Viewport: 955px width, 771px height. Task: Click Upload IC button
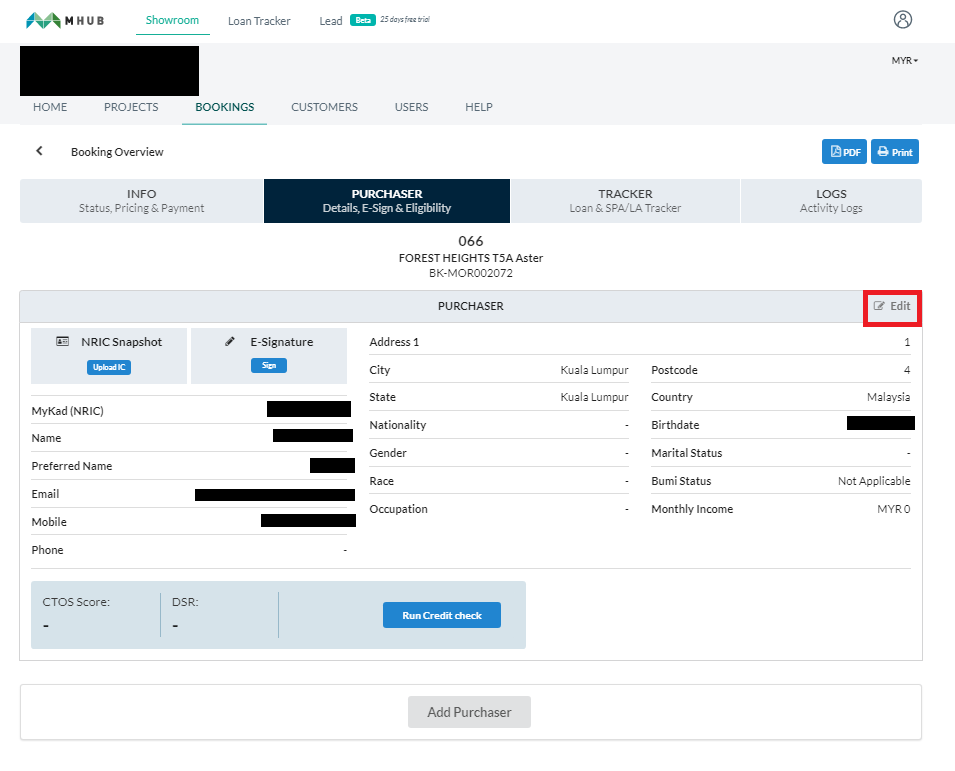tap(109, 367)
